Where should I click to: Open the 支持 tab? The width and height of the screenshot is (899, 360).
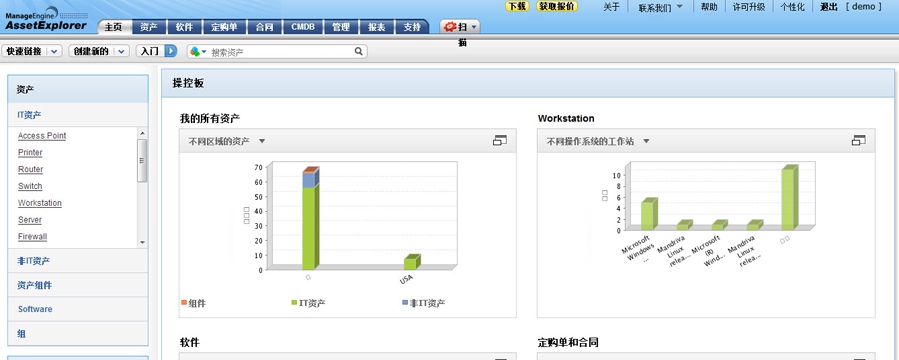point(412,27)
